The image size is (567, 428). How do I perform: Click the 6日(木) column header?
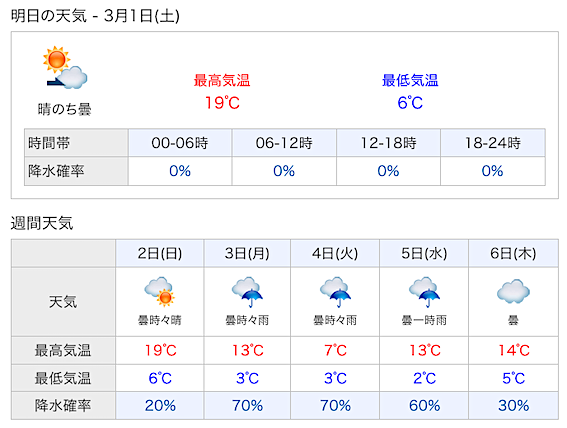513,253
